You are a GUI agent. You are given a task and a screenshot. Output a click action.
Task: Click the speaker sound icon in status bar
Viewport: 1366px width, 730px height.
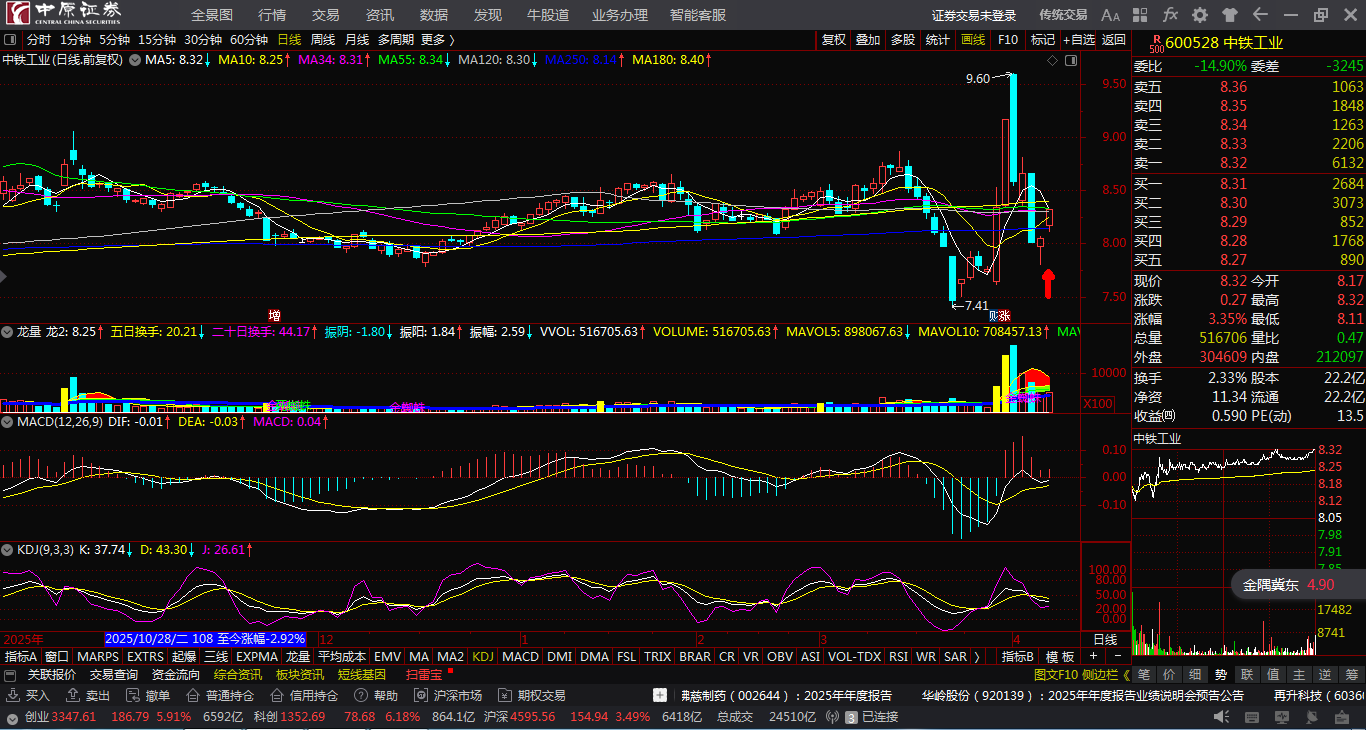[x=1220, y=717]
